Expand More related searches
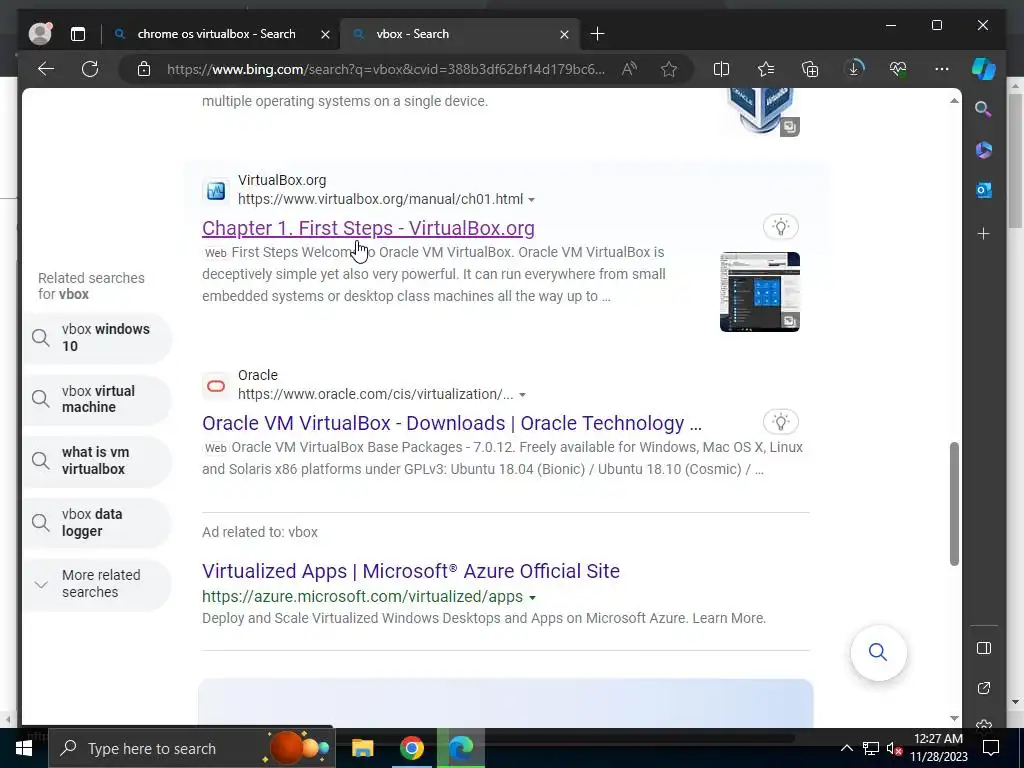 point(97,584)
